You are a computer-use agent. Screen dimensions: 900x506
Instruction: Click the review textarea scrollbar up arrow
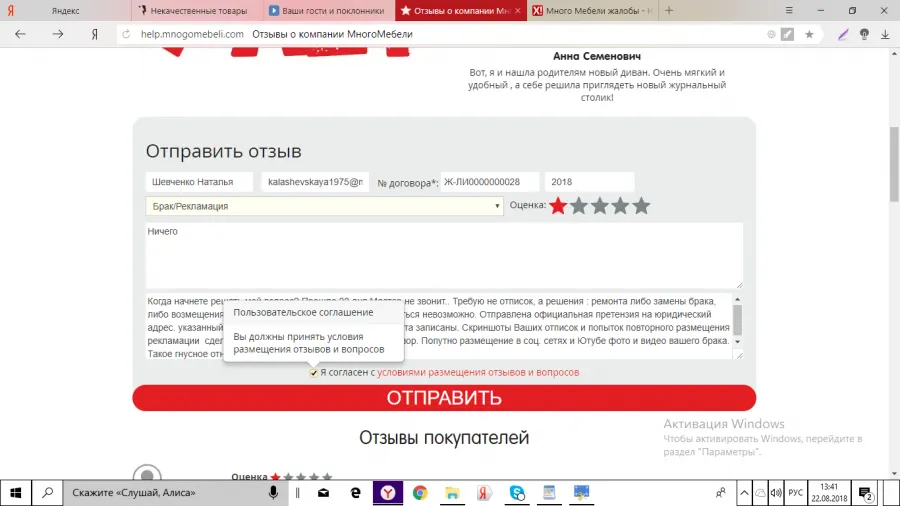click(738, 299)
